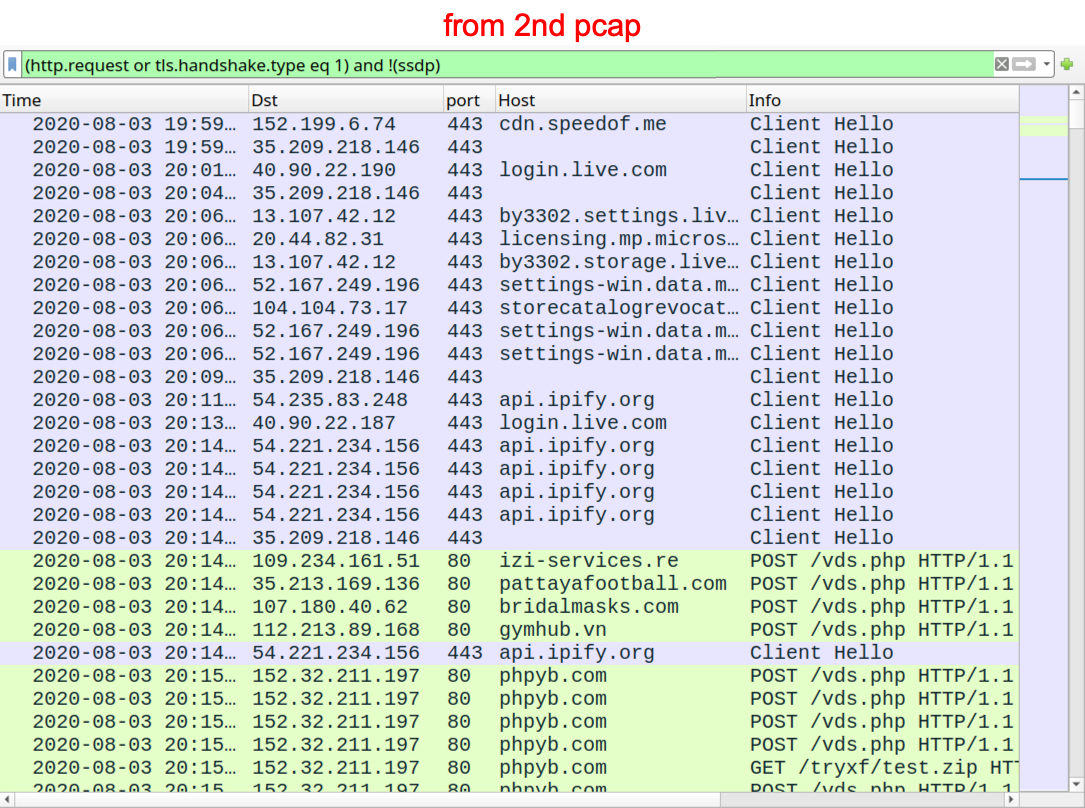Select the by3302.storage.live… packet row

(509, 262)
